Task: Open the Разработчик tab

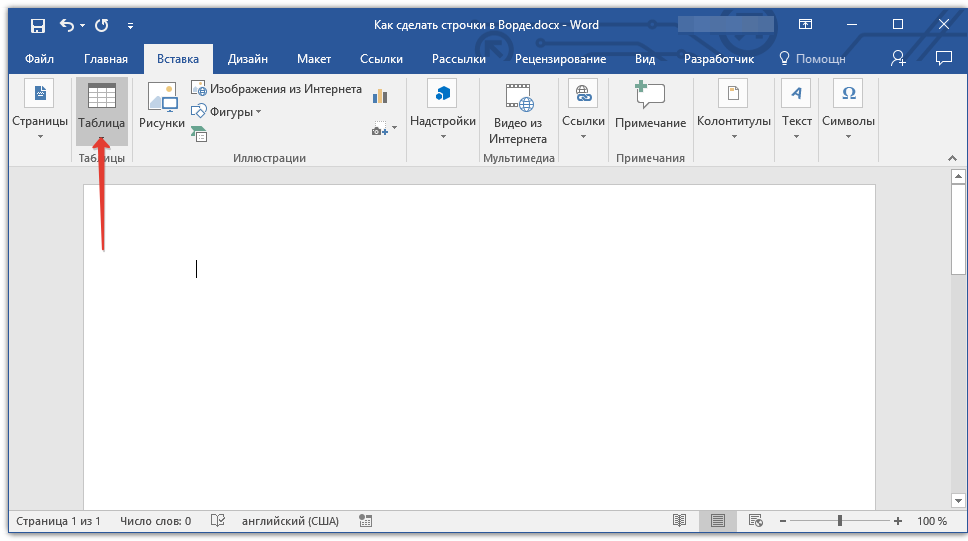Action: pyautogui.click(x=719, y=59)
